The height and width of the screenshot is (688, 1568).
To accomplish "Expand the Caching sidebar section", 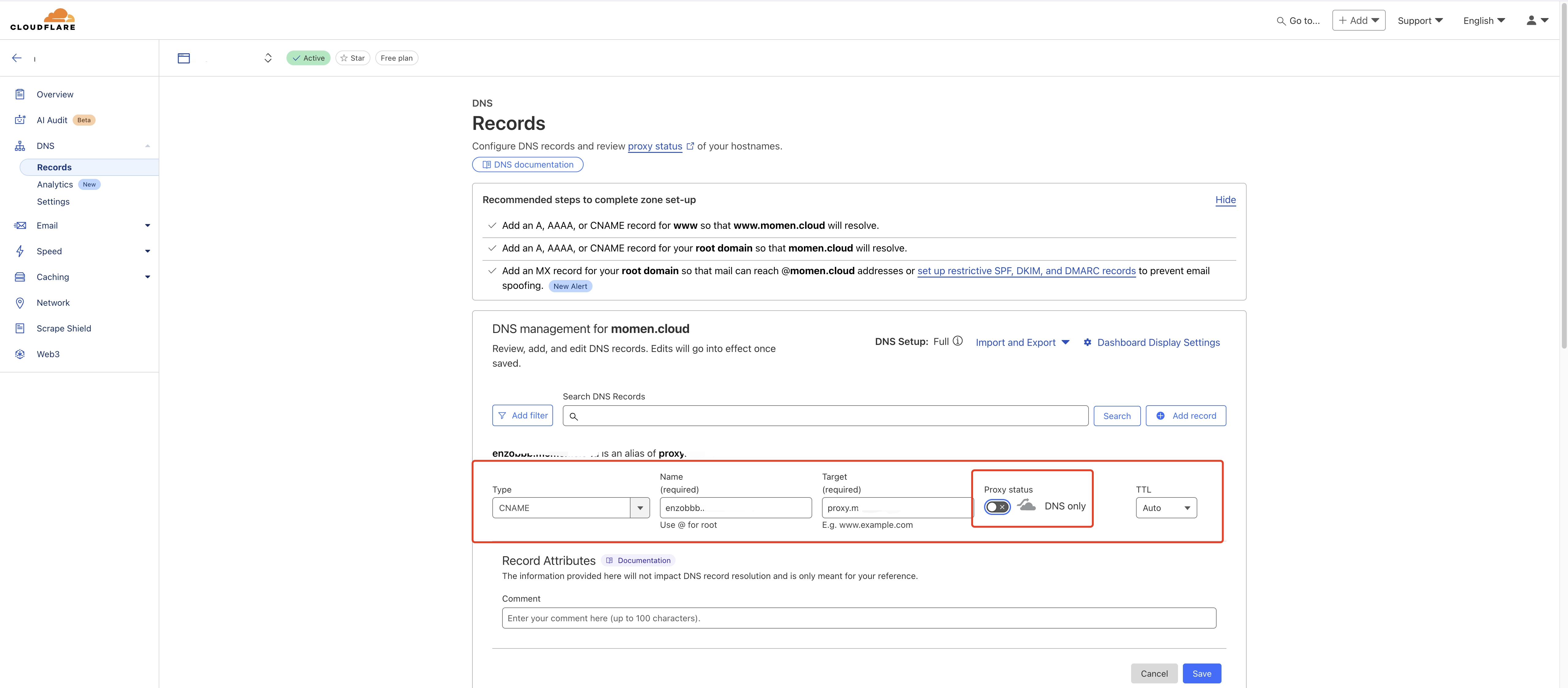I will pyautogui.click(x=147, y=277).
